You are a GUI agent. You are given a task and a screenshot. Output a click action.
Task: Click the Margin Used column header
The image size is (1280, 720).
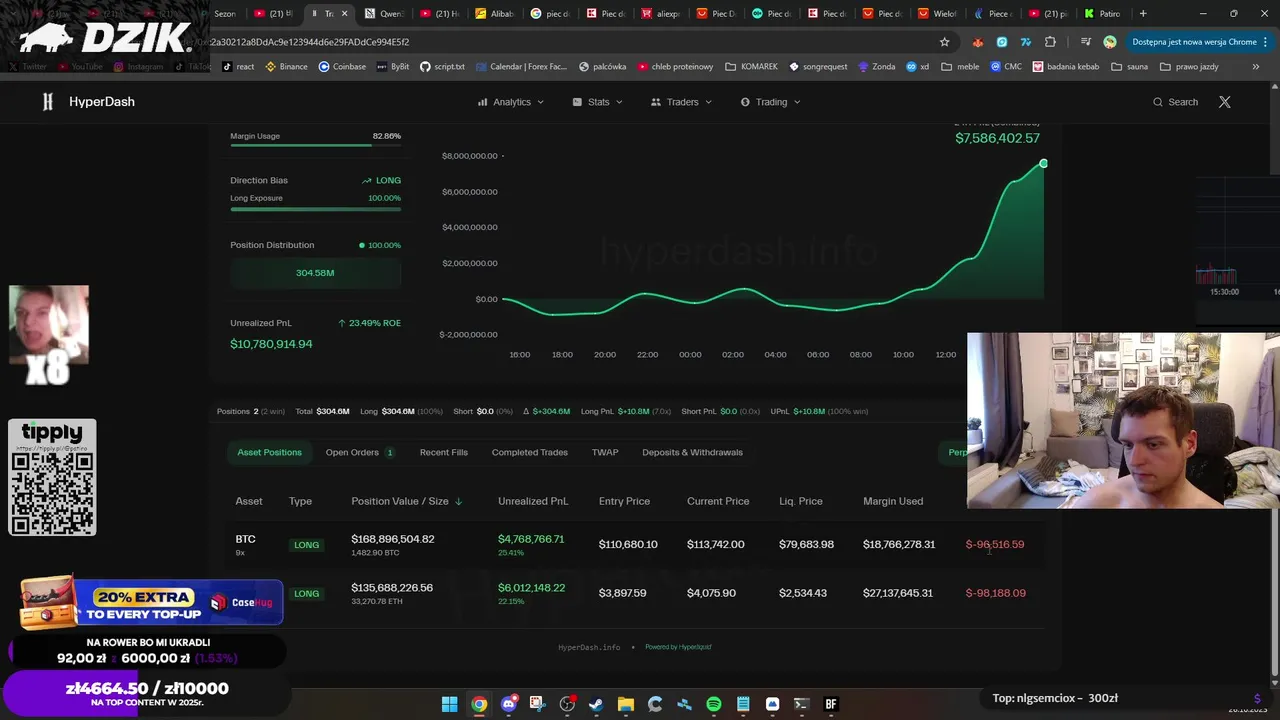coord(893,501)
